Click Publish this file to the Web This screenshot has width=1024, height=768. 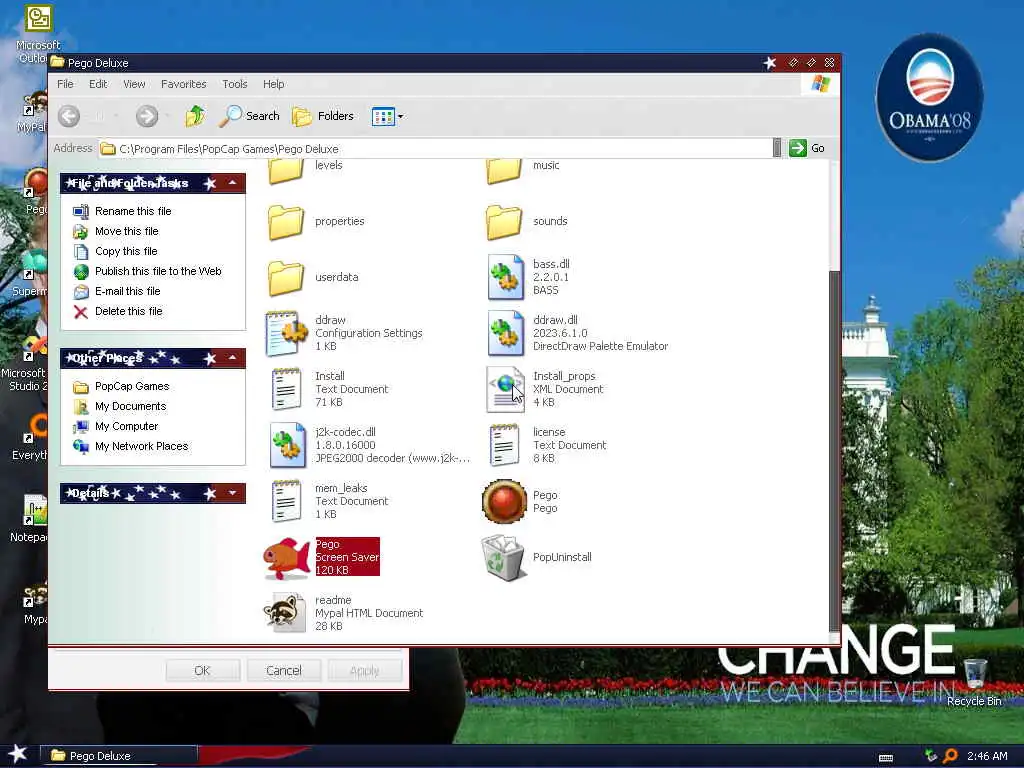point(158,271)
